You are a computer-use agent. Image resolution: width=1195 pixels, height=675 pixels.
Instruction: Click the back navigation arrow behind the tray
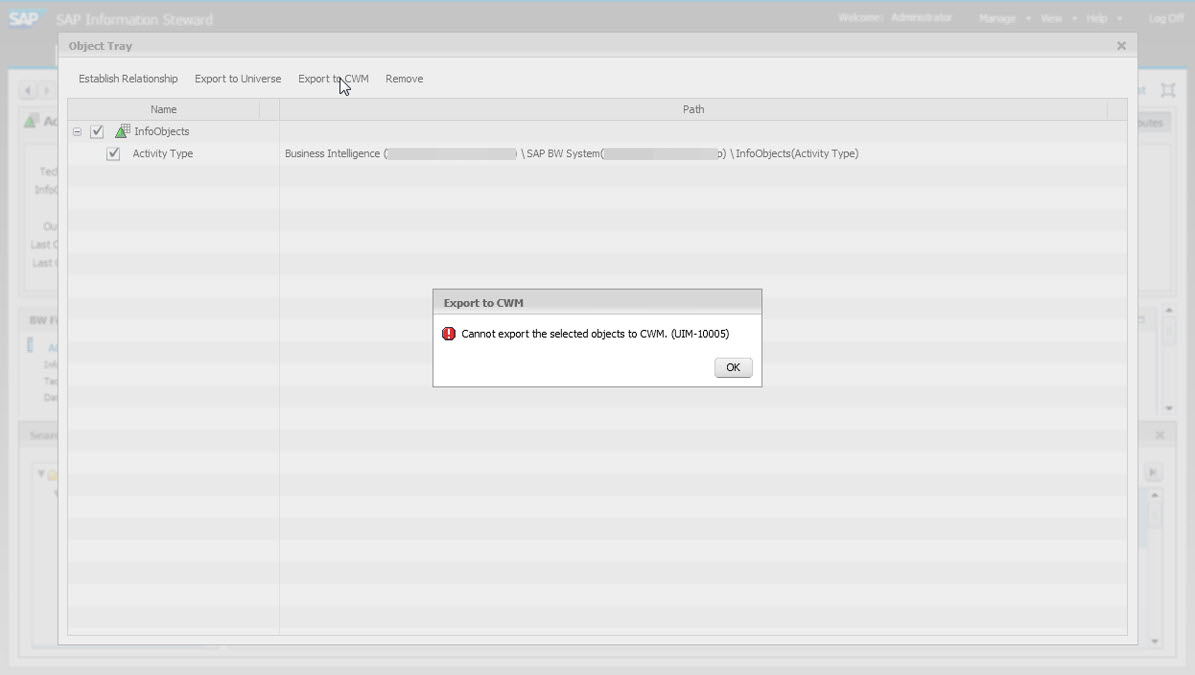28,91
